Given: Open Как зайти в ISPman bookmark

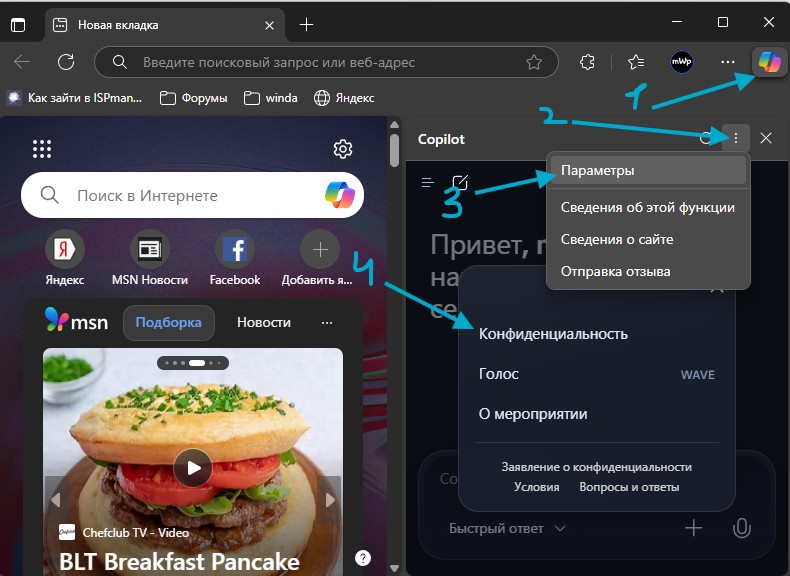Looking at the screenshot, I should click(75, 98).
